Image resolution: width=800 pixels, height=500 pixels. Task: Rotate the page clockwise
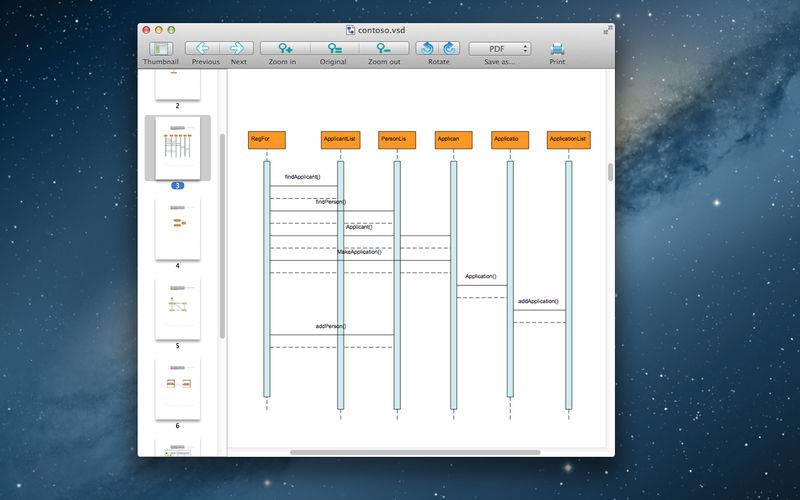point(449,48)
